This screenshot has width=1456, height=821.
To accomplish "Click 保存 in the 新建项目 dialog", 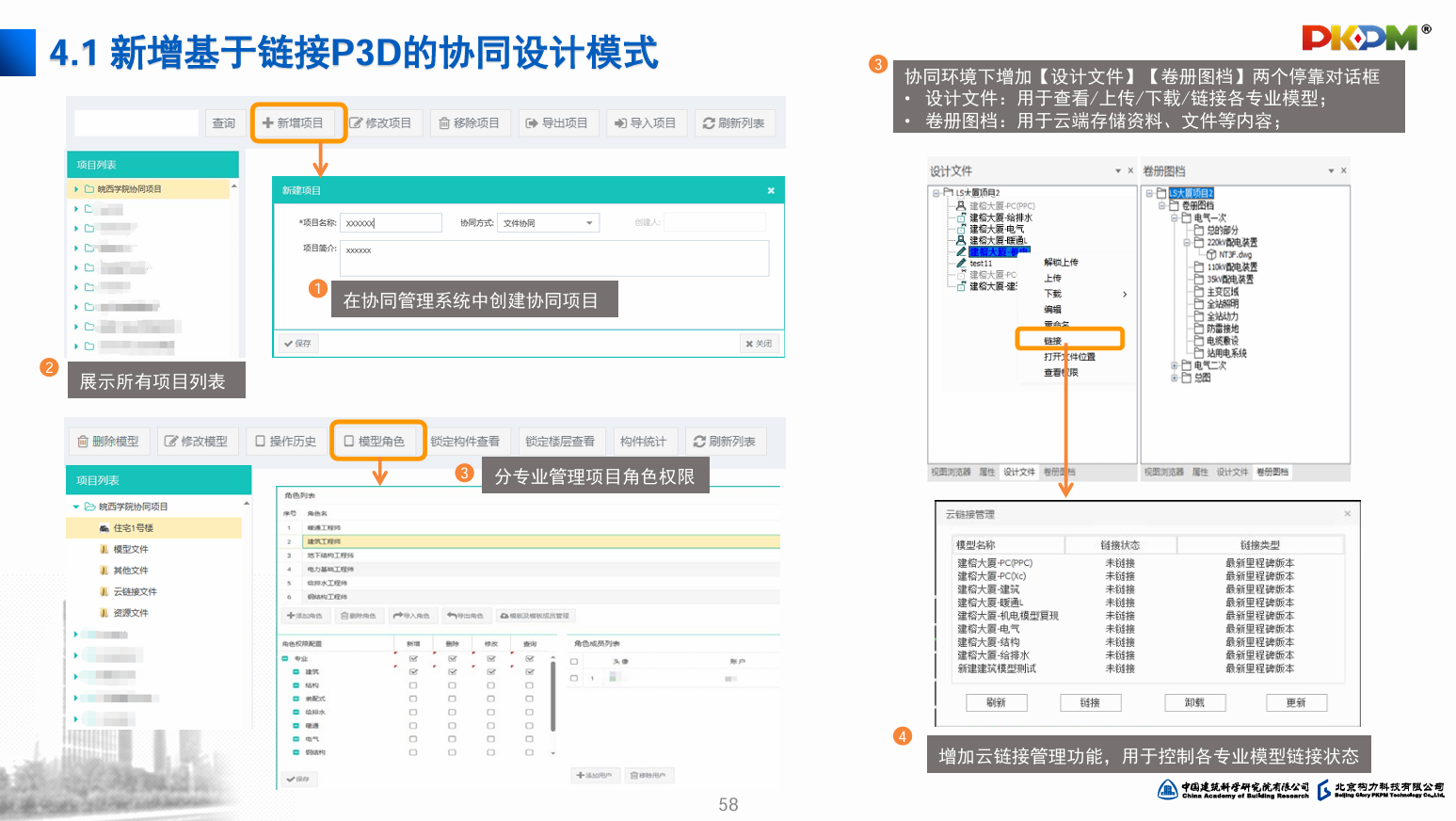I will tap(297, 344).
